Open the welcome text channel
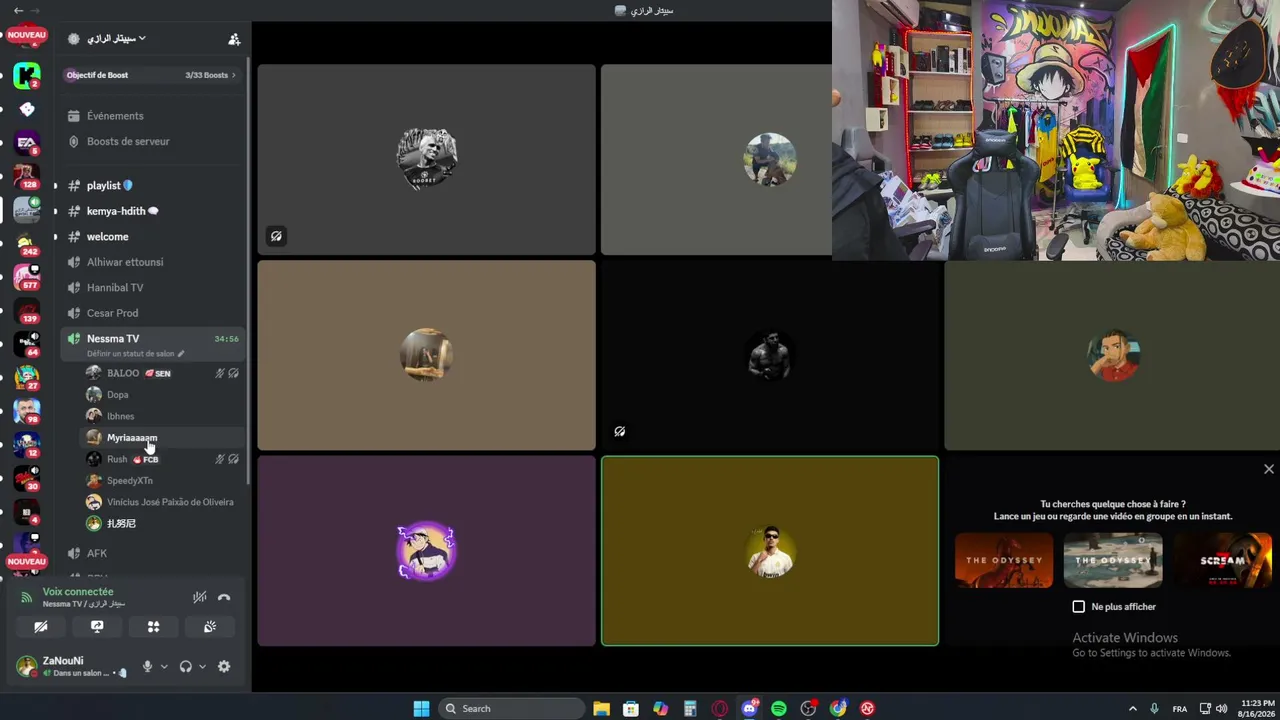The image size is (1280, 720). pos(153,237)
